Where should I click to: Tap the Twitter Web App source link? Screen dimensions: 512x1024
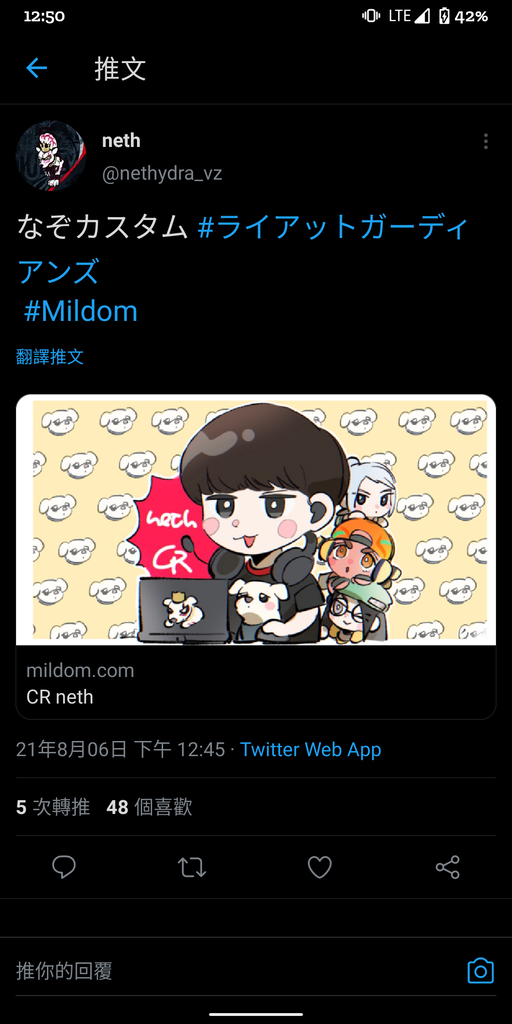point(311,749)
